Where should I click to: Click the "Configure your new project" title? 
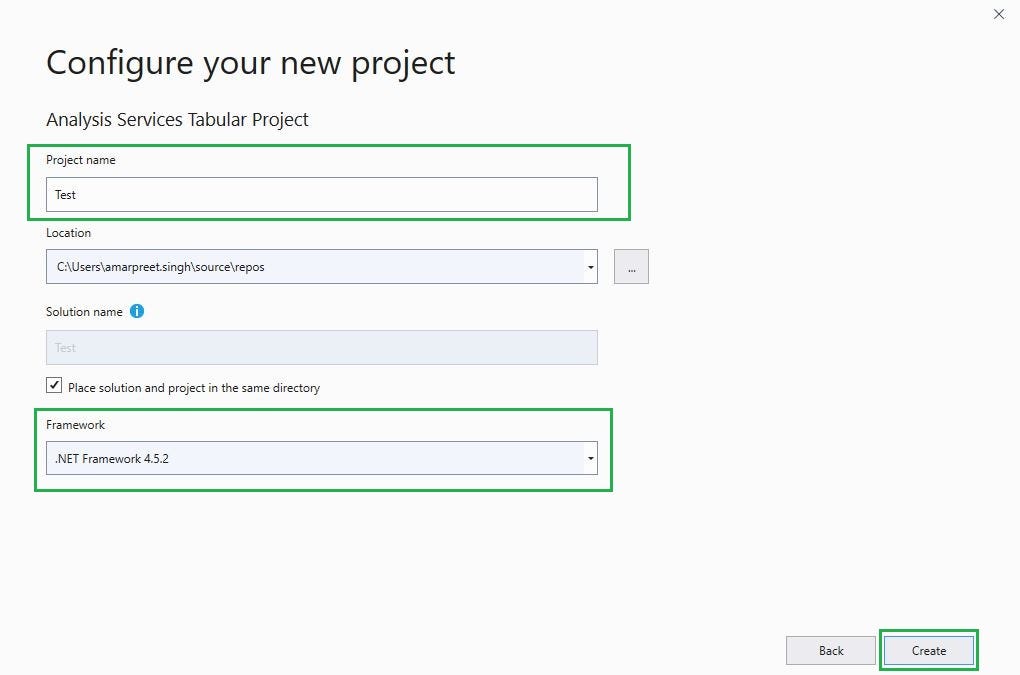(250, 62)
